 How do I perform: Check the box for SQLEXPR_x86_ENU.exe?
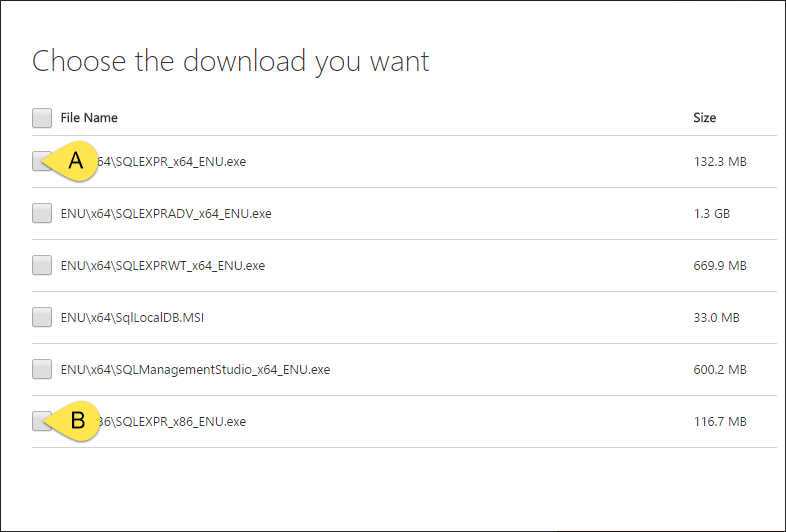39,421
